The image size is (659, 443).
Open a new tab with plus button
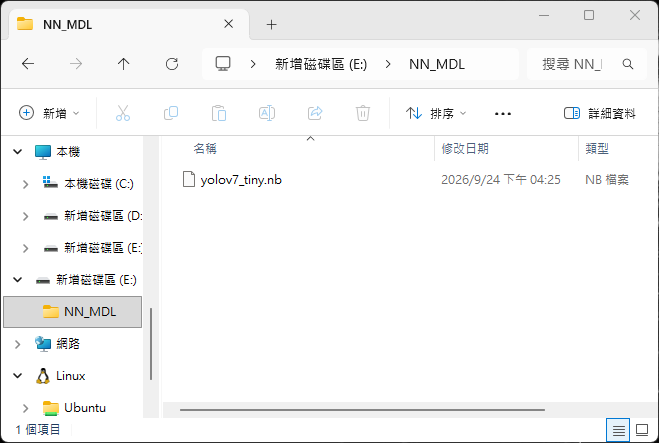[x=272, y=24]
